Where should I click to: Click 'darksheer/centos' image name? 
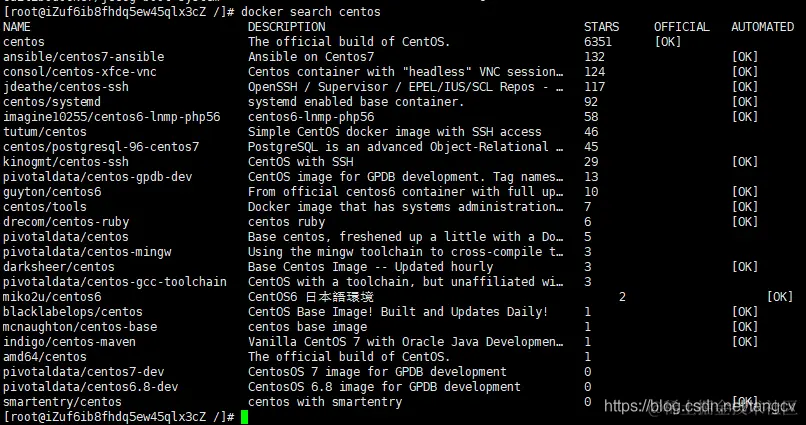tap(59, 267)
